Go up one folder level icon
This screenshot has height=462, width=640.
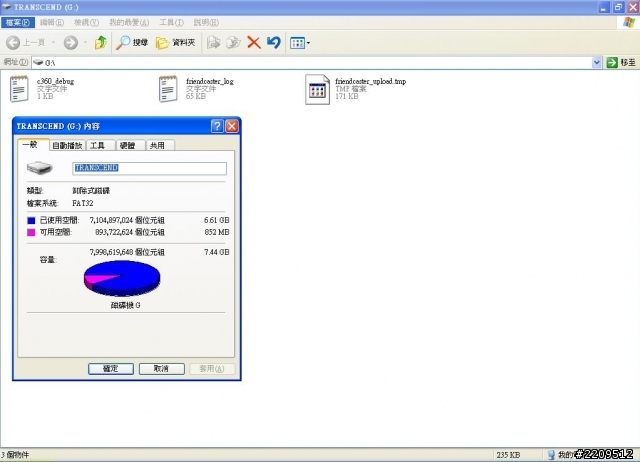[100, 42]
